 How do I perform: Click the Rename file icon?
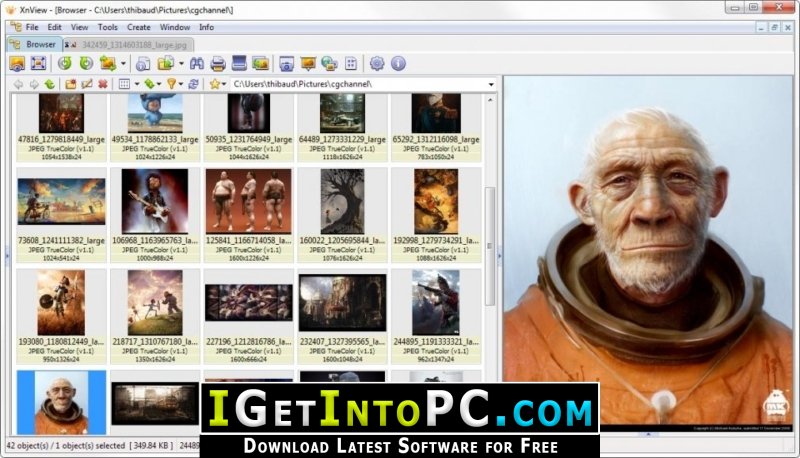(x=87, y=84)
